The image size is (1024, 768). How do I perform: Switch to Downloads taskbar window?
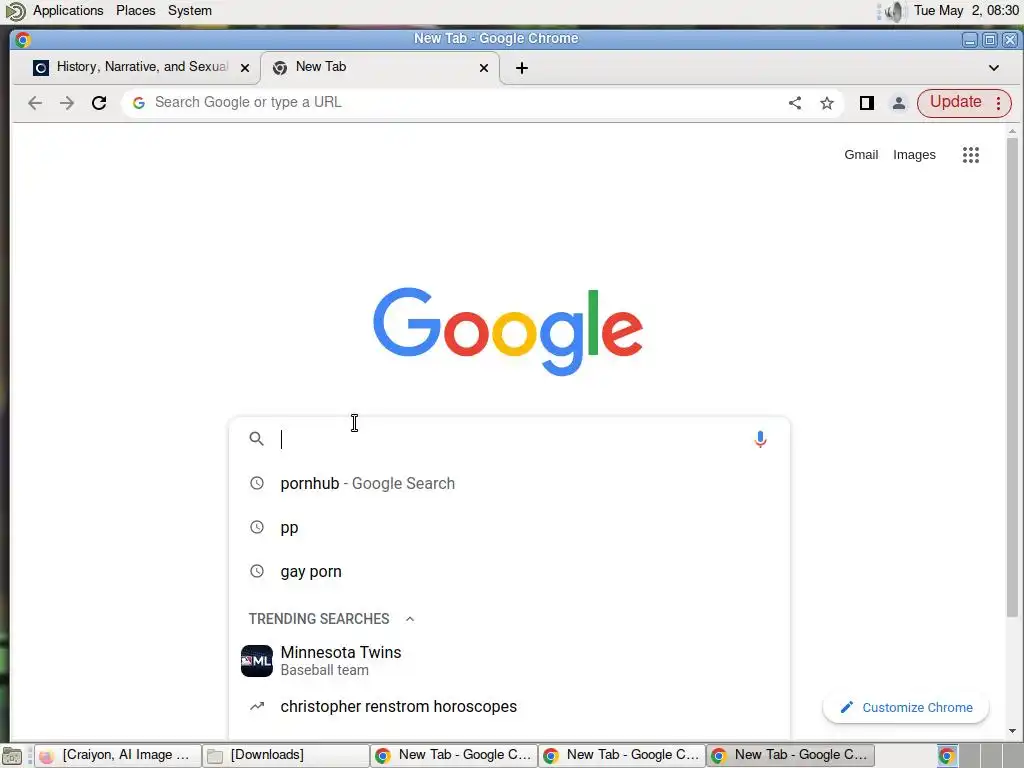285,756
